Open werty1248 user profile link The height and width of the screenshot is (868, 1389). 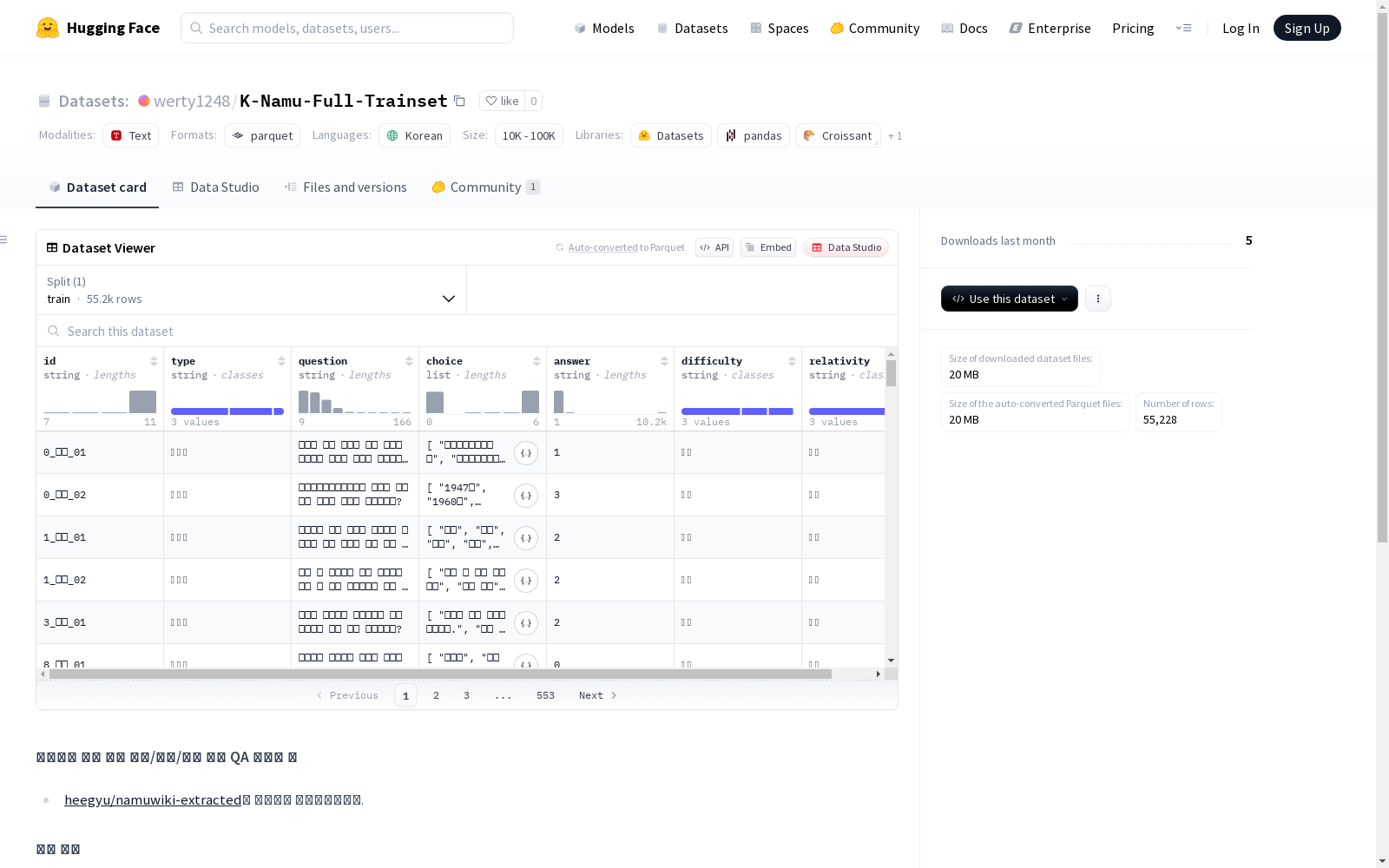point(191,101)
